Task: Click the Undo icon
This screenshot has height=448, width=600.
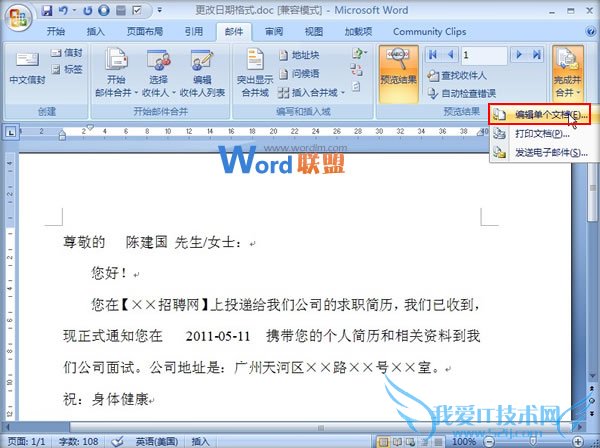Action: tap(63, 10)
